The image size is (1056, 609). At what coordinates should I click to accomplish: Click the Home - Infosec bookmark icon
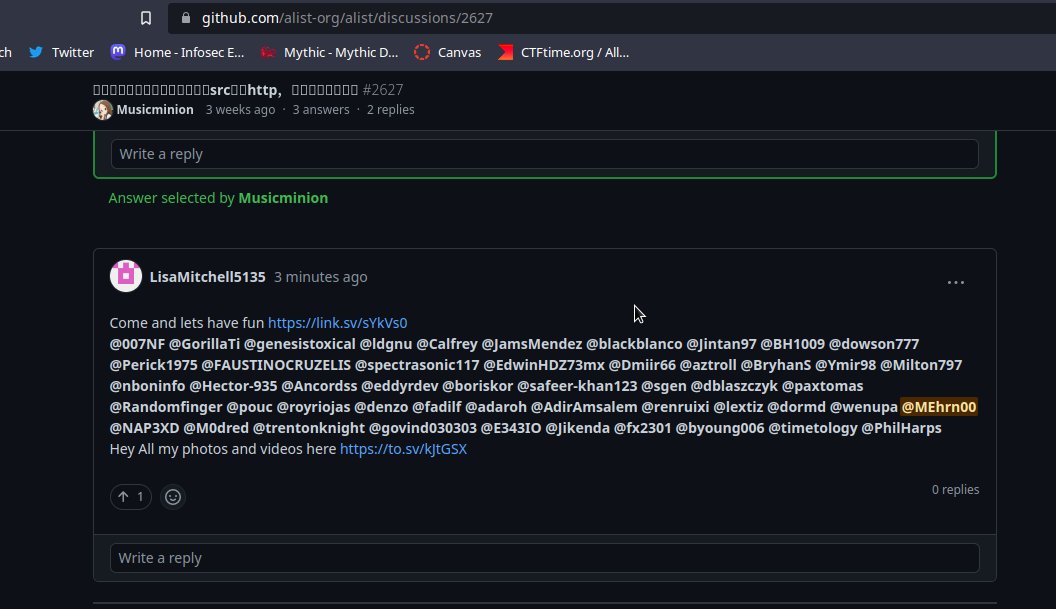pos(118,52)
